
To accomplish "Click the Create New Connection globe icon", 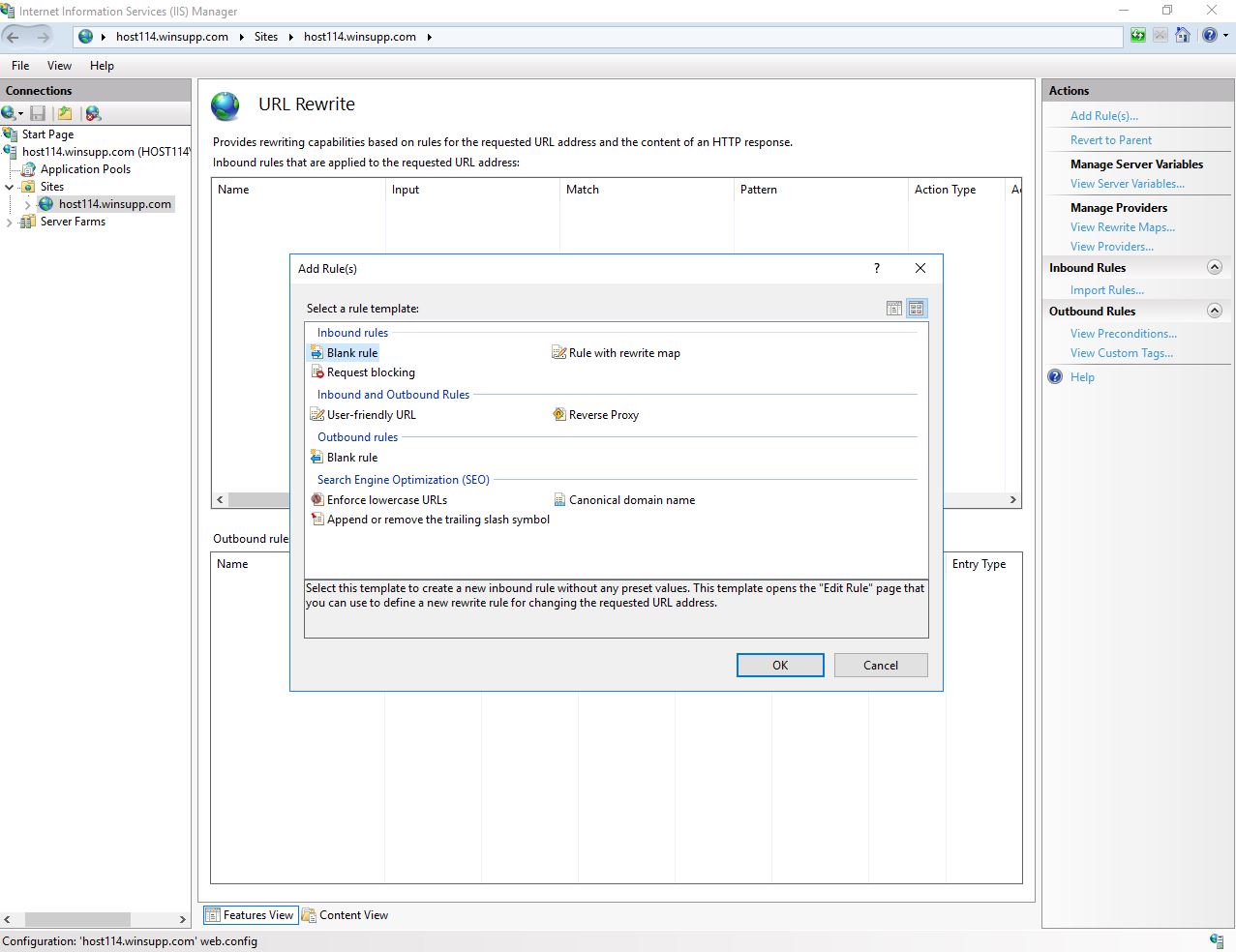I will [x=9, y=113].
